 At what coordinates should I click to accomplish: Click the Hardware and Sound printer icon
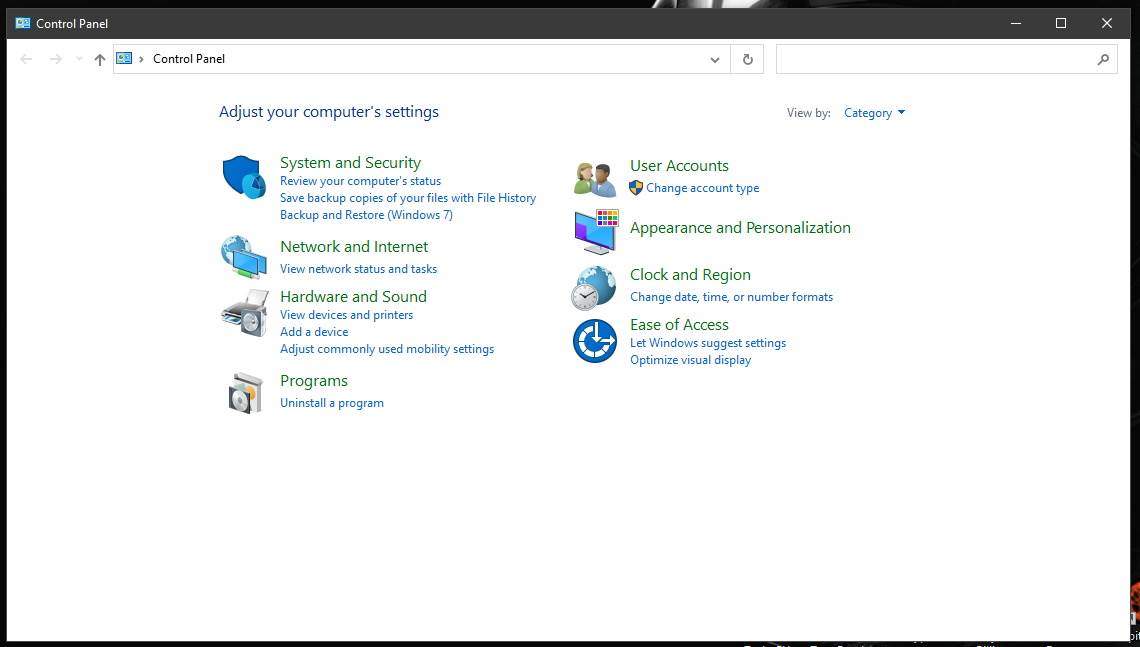[x=244, y=313]
